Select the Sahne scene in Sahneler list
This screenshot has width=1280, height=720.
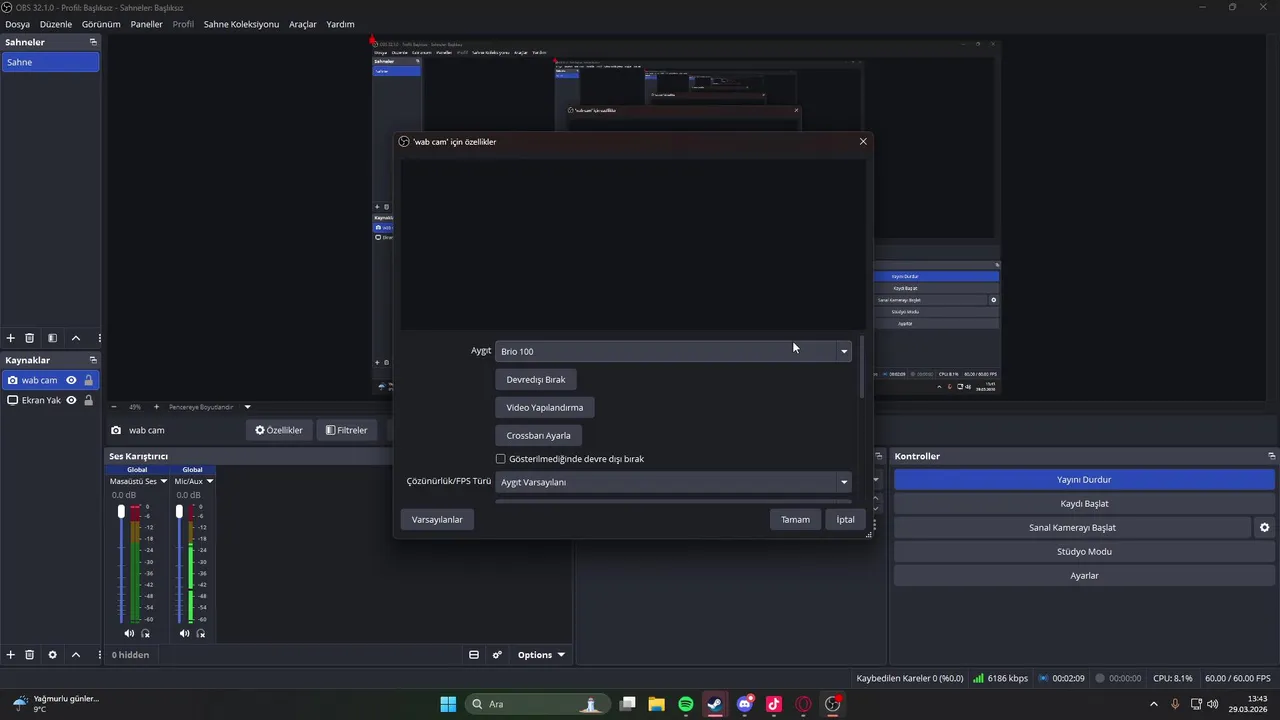click(50, 62)
